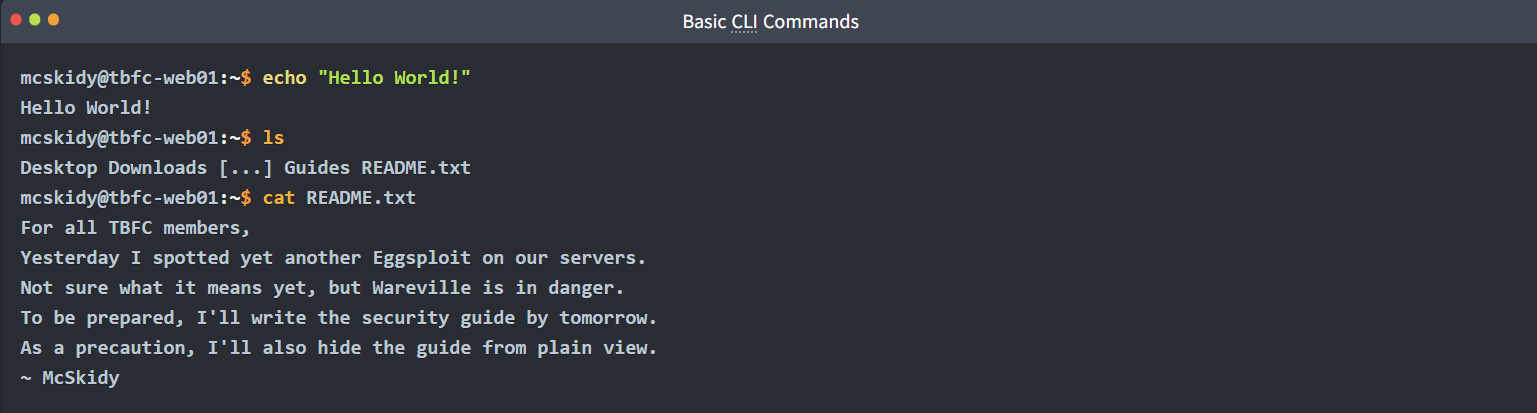
Task: Click the orange window dot
Action: pos(53,20)
